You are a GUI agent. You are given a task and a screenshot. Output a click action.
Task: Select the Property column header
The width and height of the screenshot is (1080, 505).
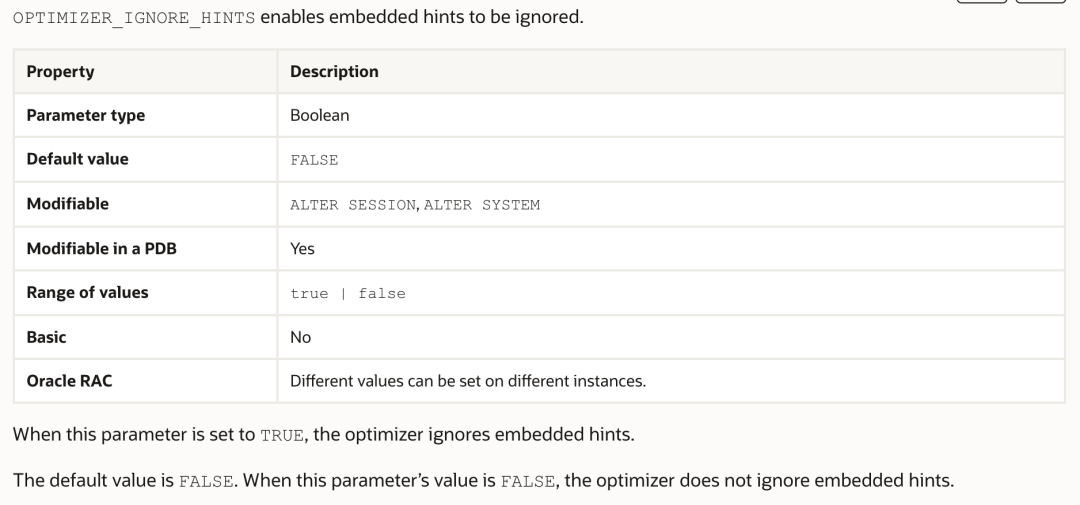click(60, 72)
